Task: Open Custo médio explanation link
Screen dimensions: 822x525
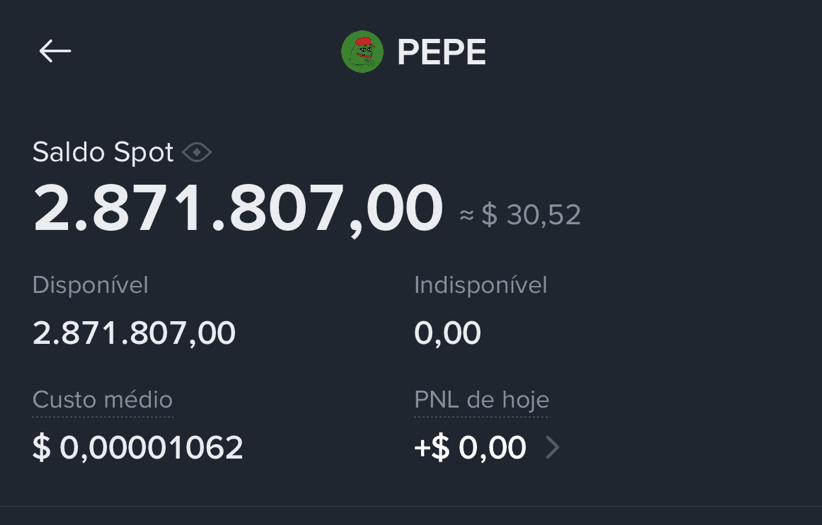Action: click(103, 400)
